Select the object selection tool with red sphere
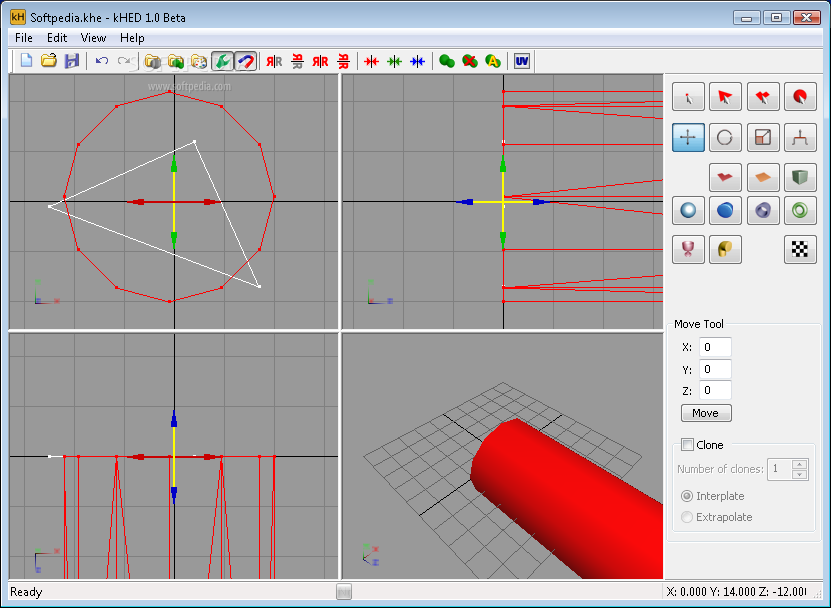Screen dimensions: 831x608 (800, 96)
